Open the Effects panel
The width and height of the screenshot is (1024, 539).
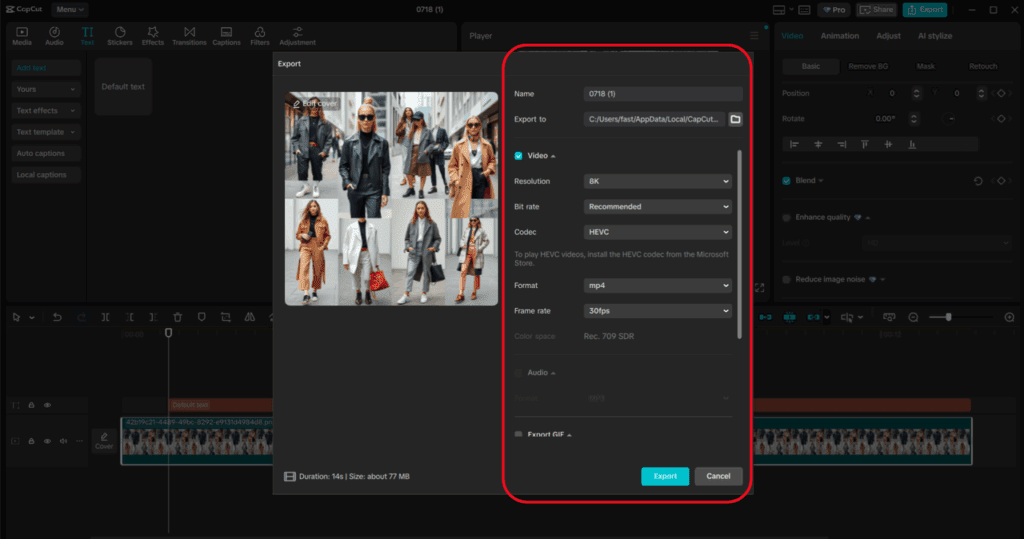click(x=153, y=36)
